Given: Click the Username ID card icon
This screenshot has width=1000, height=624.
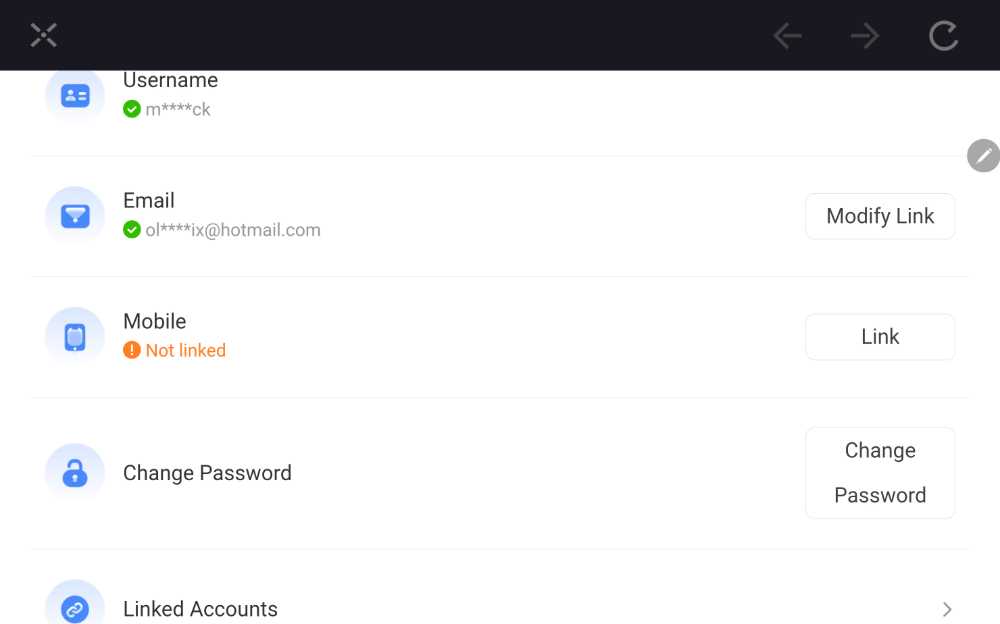Looking at the screenshot, I should pyautogui.click(x=75, y=96).
